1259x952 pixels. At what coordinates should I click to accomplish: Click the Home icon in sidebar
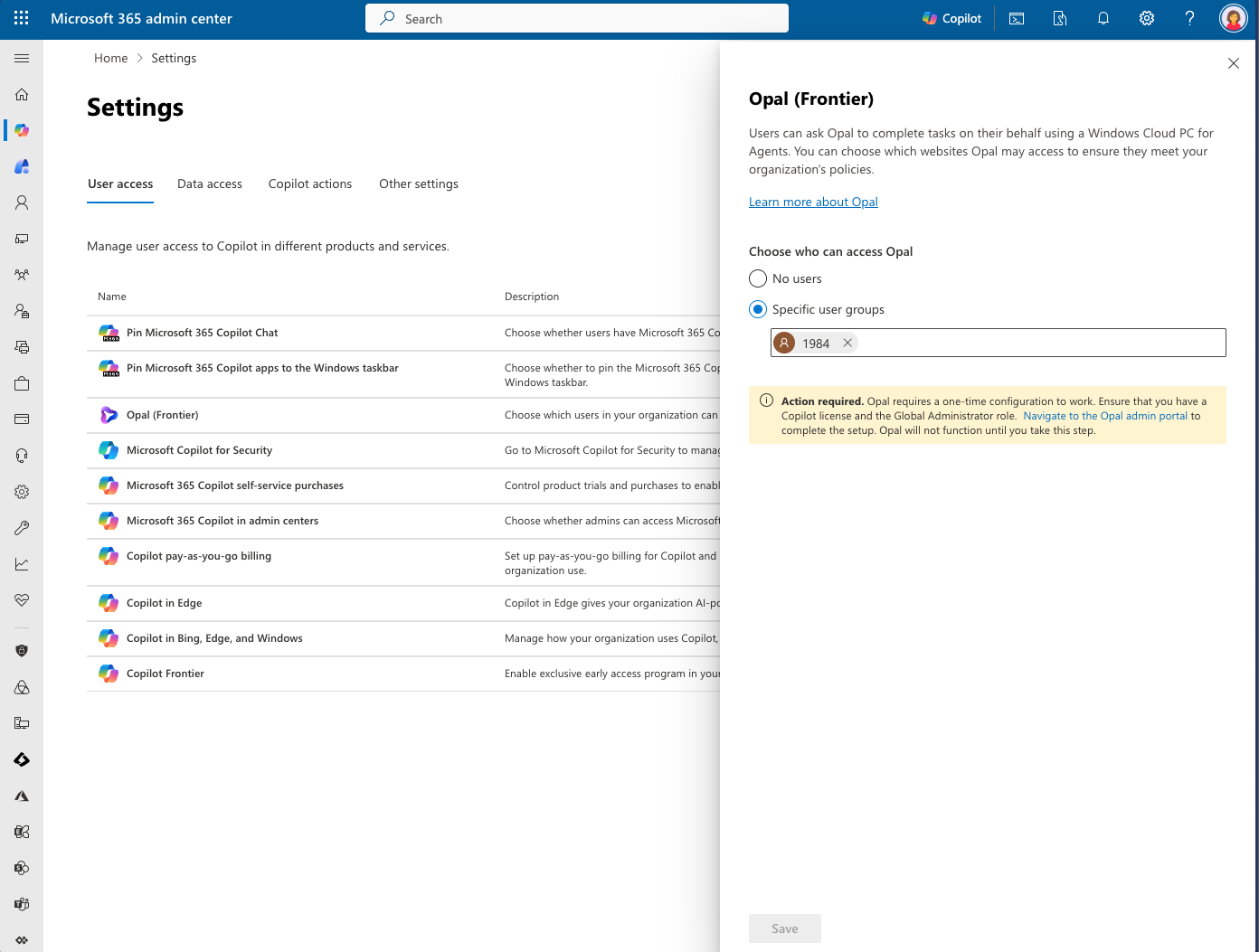22,94
